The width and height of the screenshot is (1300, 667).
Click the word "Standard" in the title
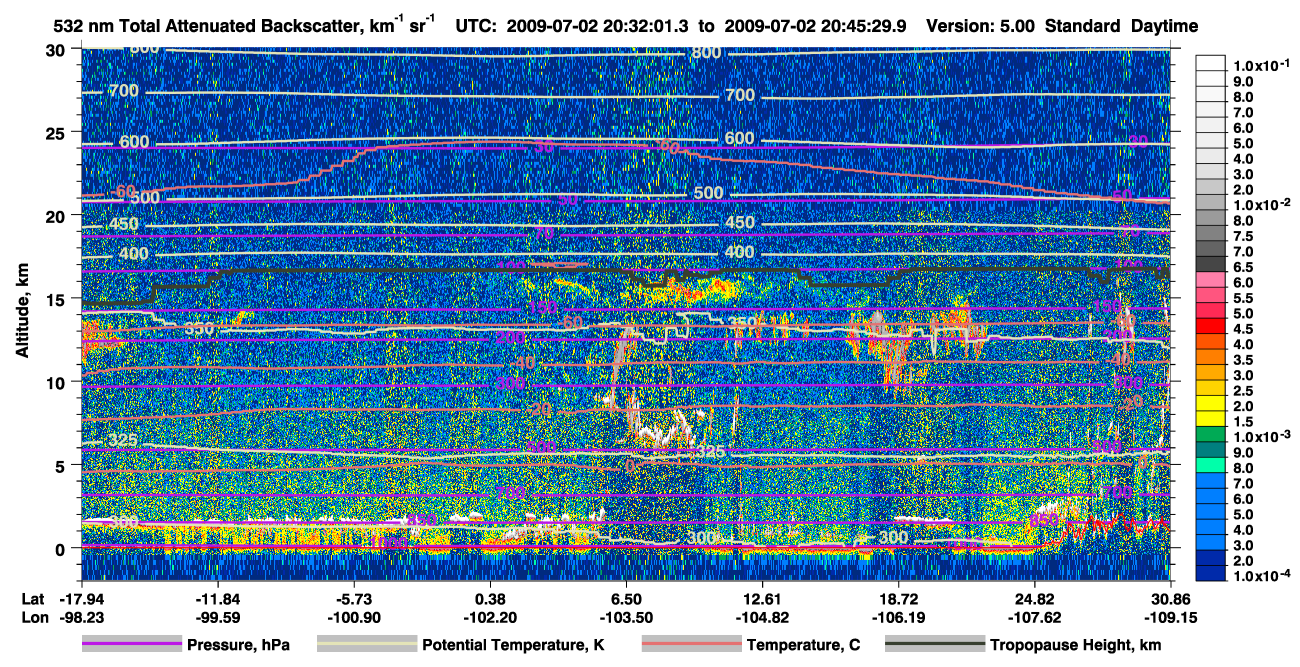1084,25
